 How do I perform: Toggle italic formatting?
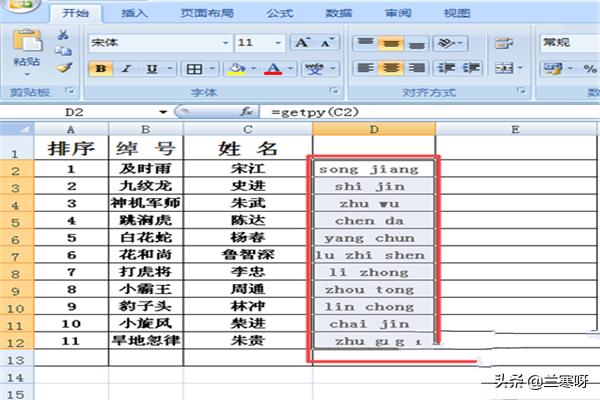tap(127, 69)
